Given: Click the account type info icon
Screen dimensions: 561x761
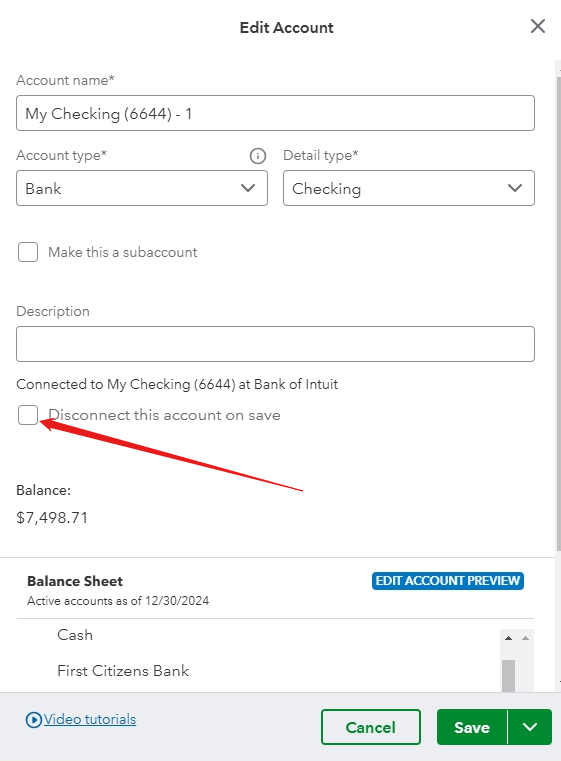Looking at the screenshot, I should click(x=258, y=156).
